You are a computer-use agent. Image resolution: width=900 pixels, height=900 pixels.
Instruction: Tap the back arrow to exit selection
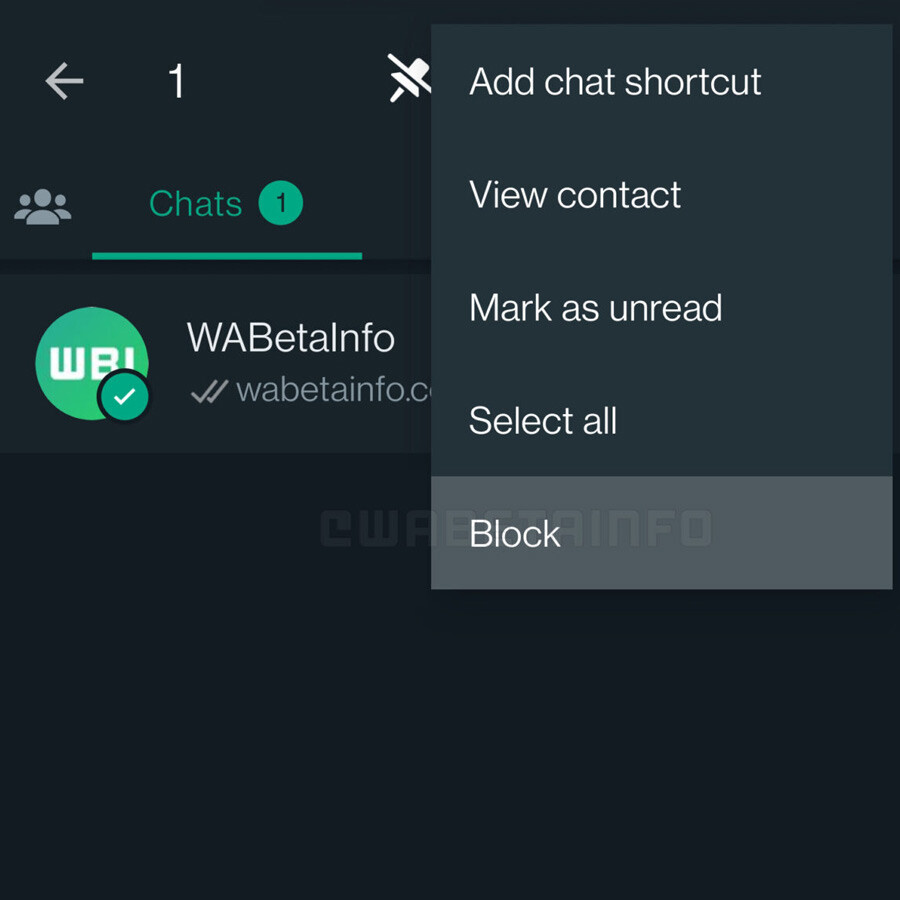point(64,81)
